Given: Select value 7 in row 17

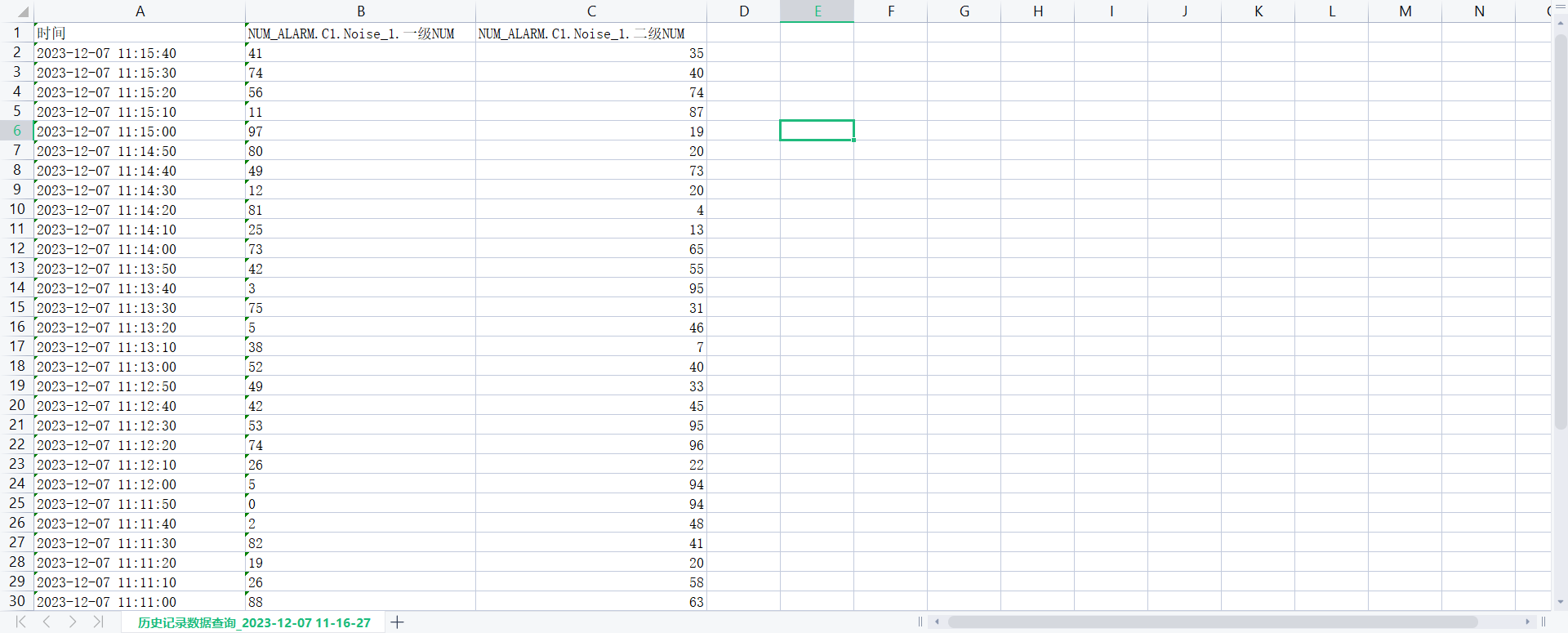Looking at the screenshot, I should [591, 346].
